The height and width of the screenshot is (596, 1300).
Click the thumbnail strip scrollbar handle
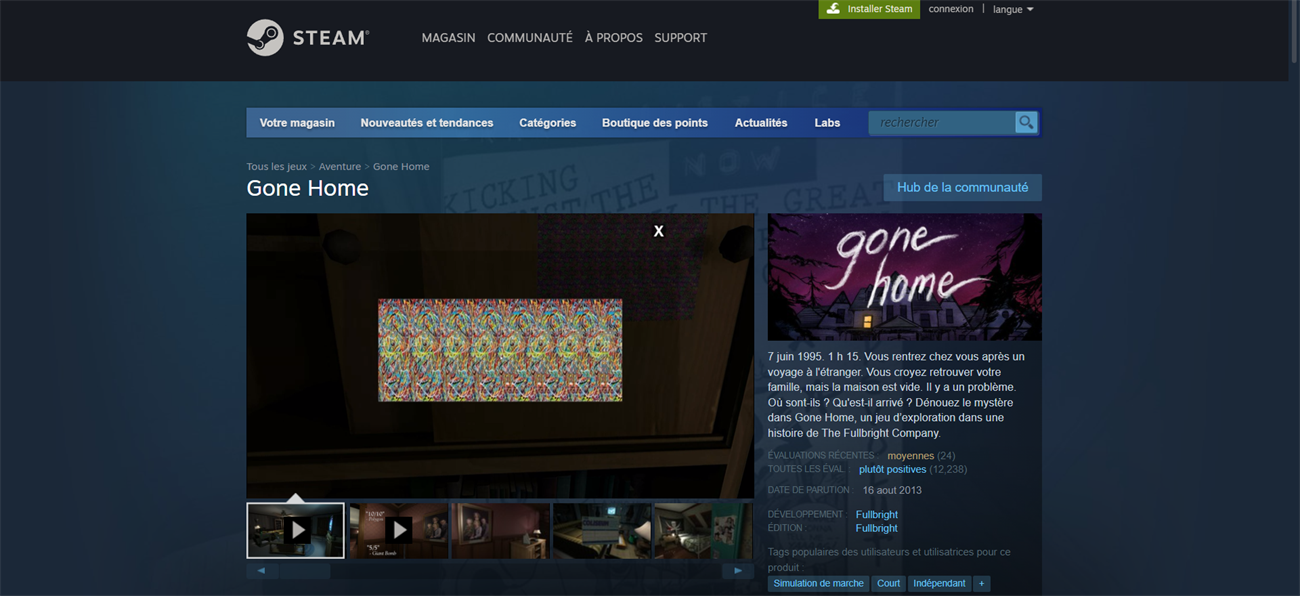tap(304, 571)
